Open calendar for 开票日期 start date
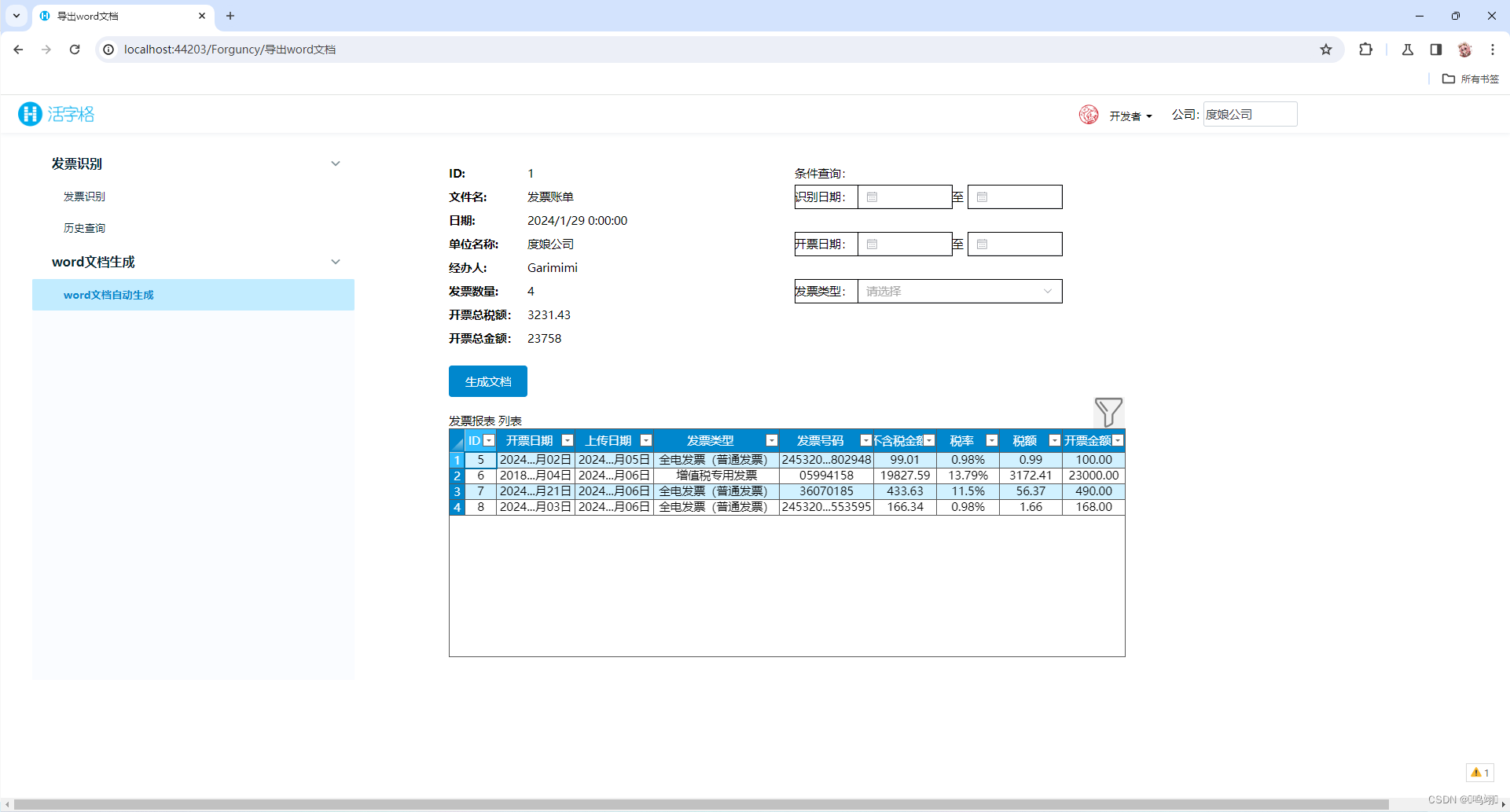Viewport: 1510px width, 812px height. coord(872,244)
